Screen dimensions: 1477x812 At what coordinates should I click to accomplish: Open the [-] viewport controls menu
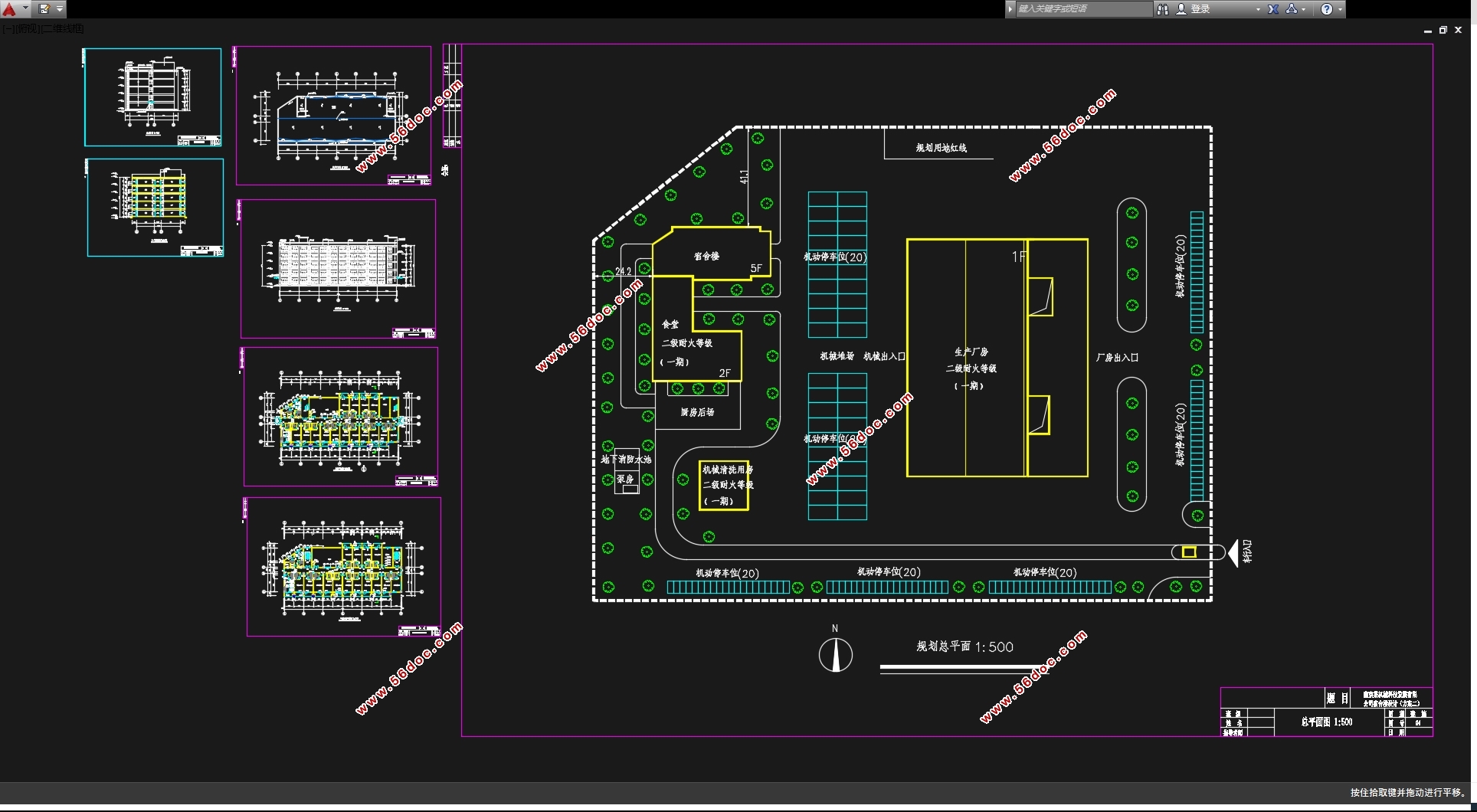6,29
